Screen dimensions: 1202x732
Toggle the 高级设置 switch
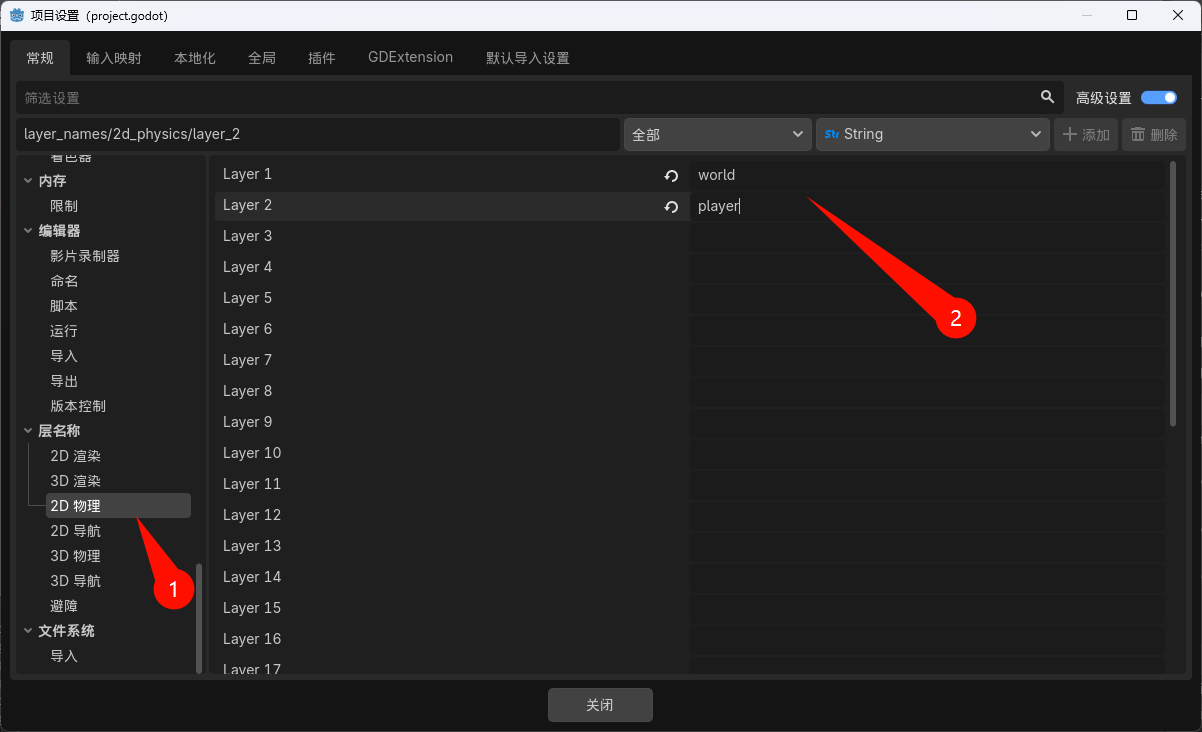point(1159,98)
